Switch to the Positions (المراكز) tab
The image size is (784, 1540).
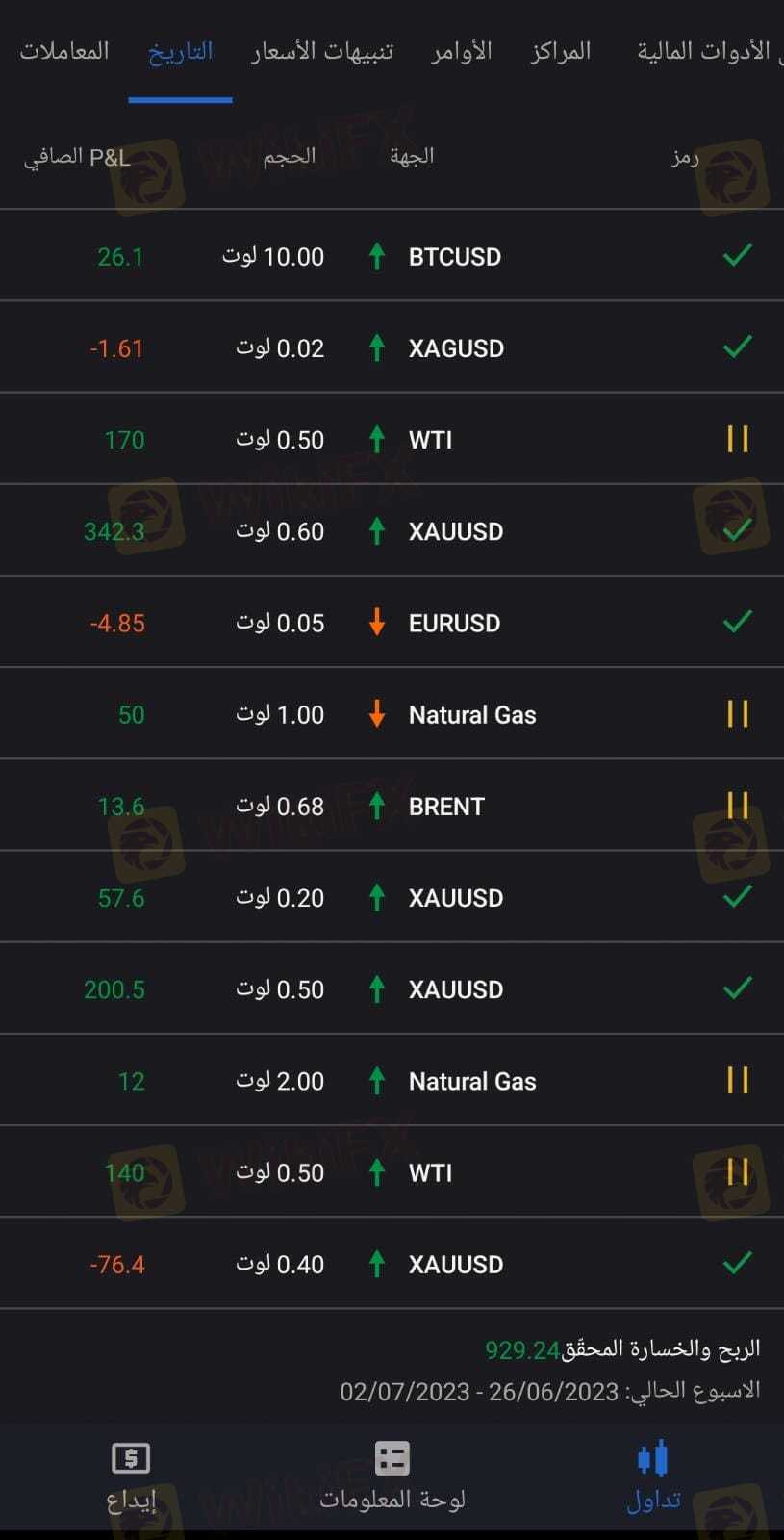560,52
